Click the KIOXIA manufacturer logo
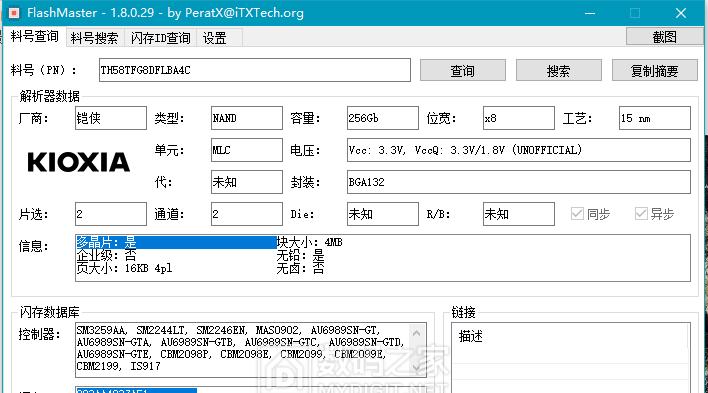Viewport: 708px width, 393px height. pyautogui.click(x=79, y=162)
